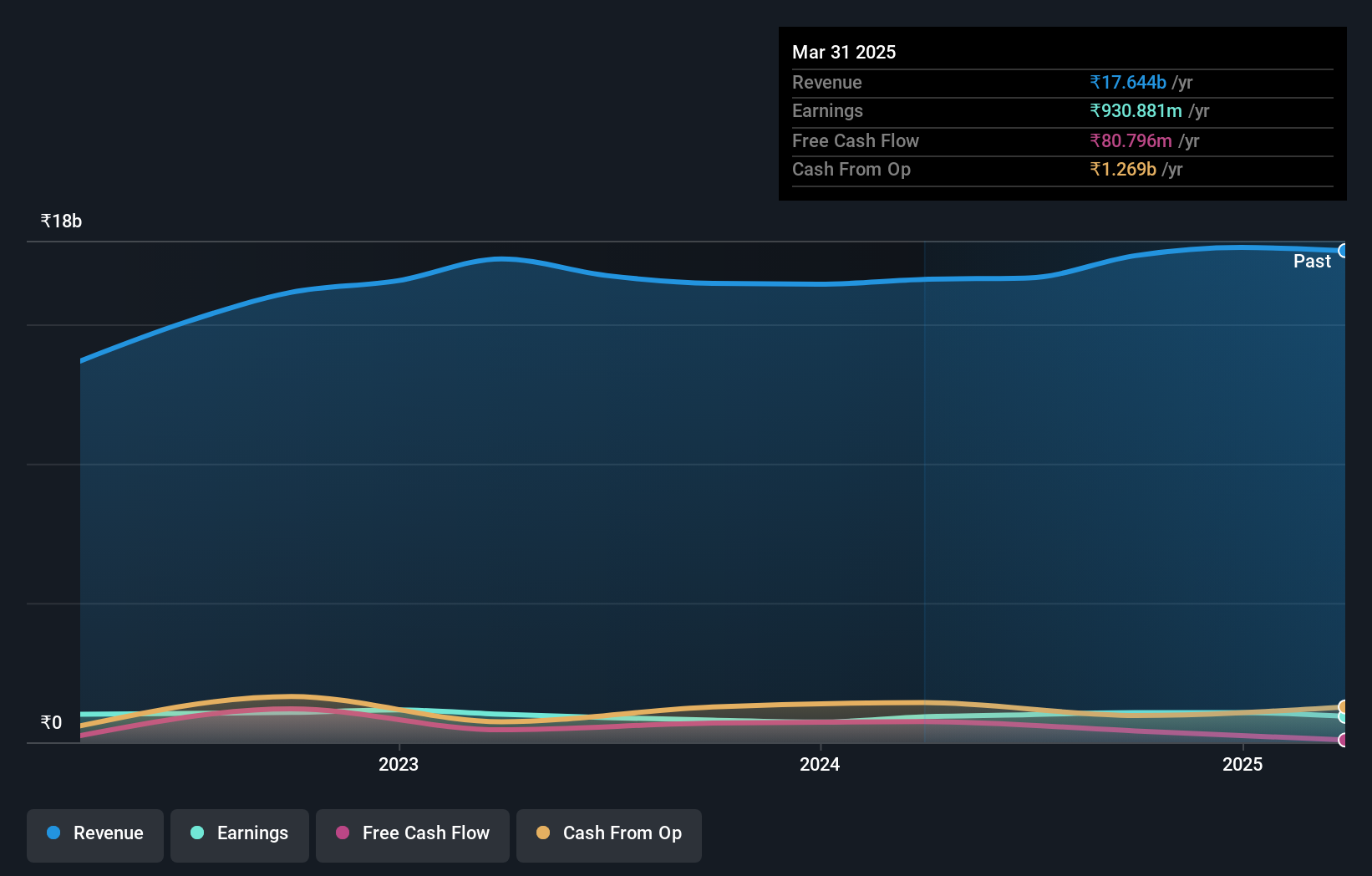Image resolution: width=1372 pixels, height=876 pixels.
Task: Click the Free Cash Flow label in tooltip
Action: [x=856, y=141]
